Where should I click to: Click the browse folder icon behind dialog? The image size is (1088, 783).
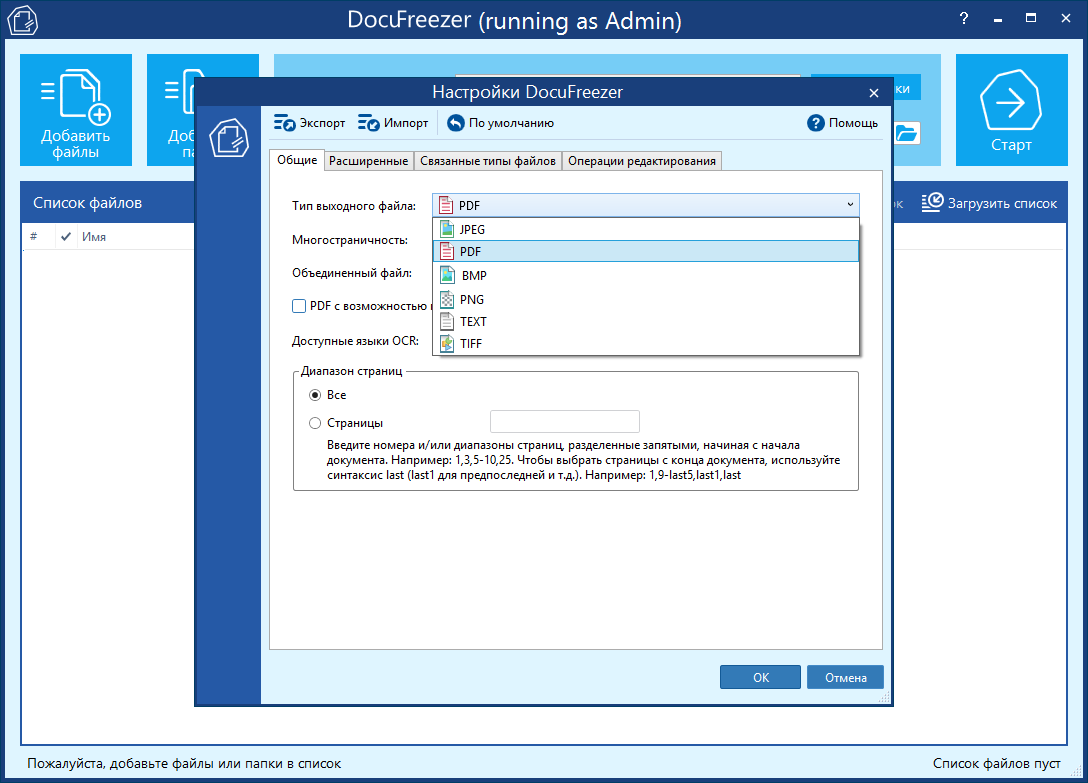click(906, 133)
